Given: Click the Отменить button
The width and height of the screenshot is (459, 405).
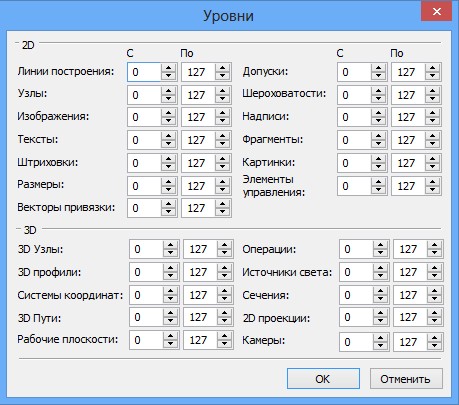Looking at the screenshot, I should [x=406, y=379].
